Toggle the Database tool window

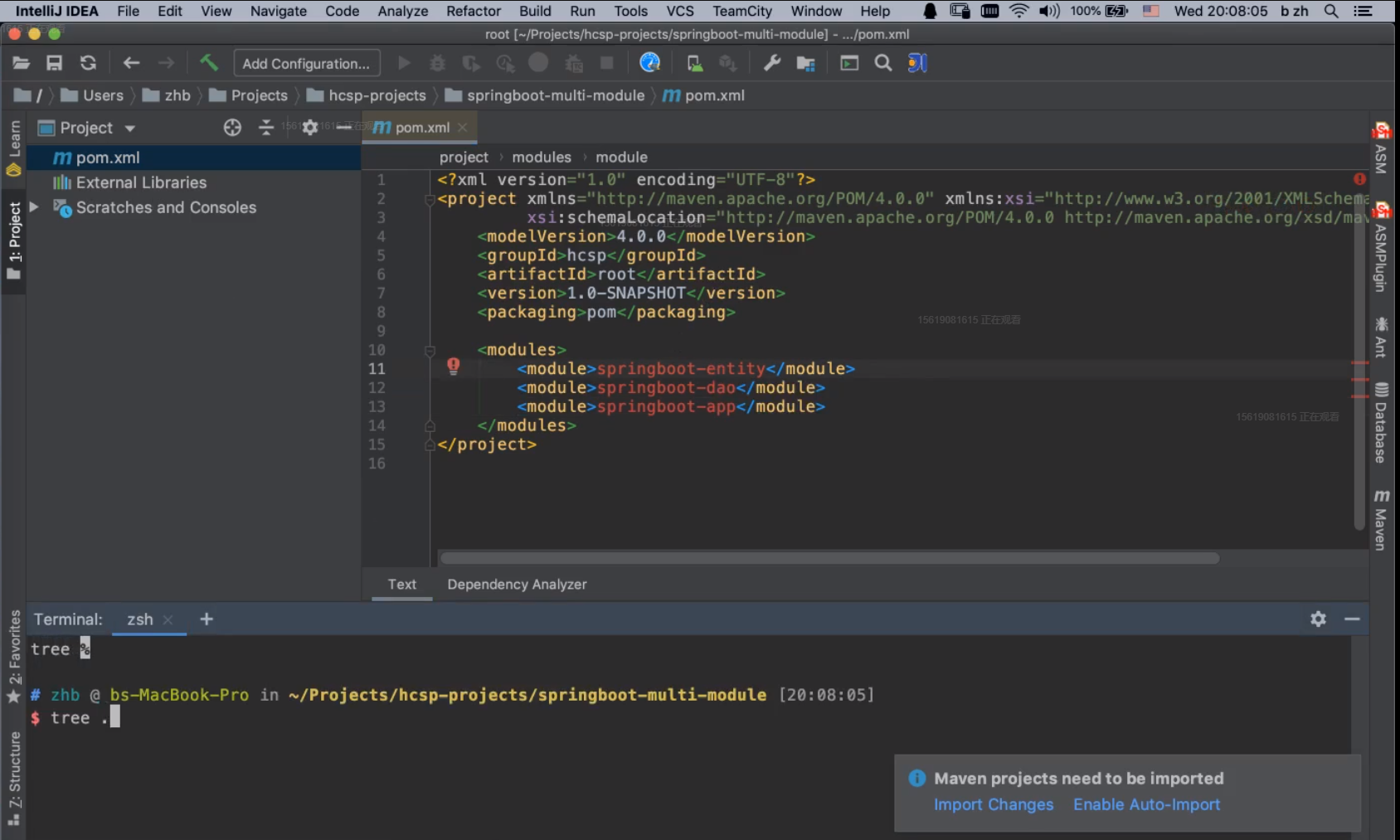1381,423
